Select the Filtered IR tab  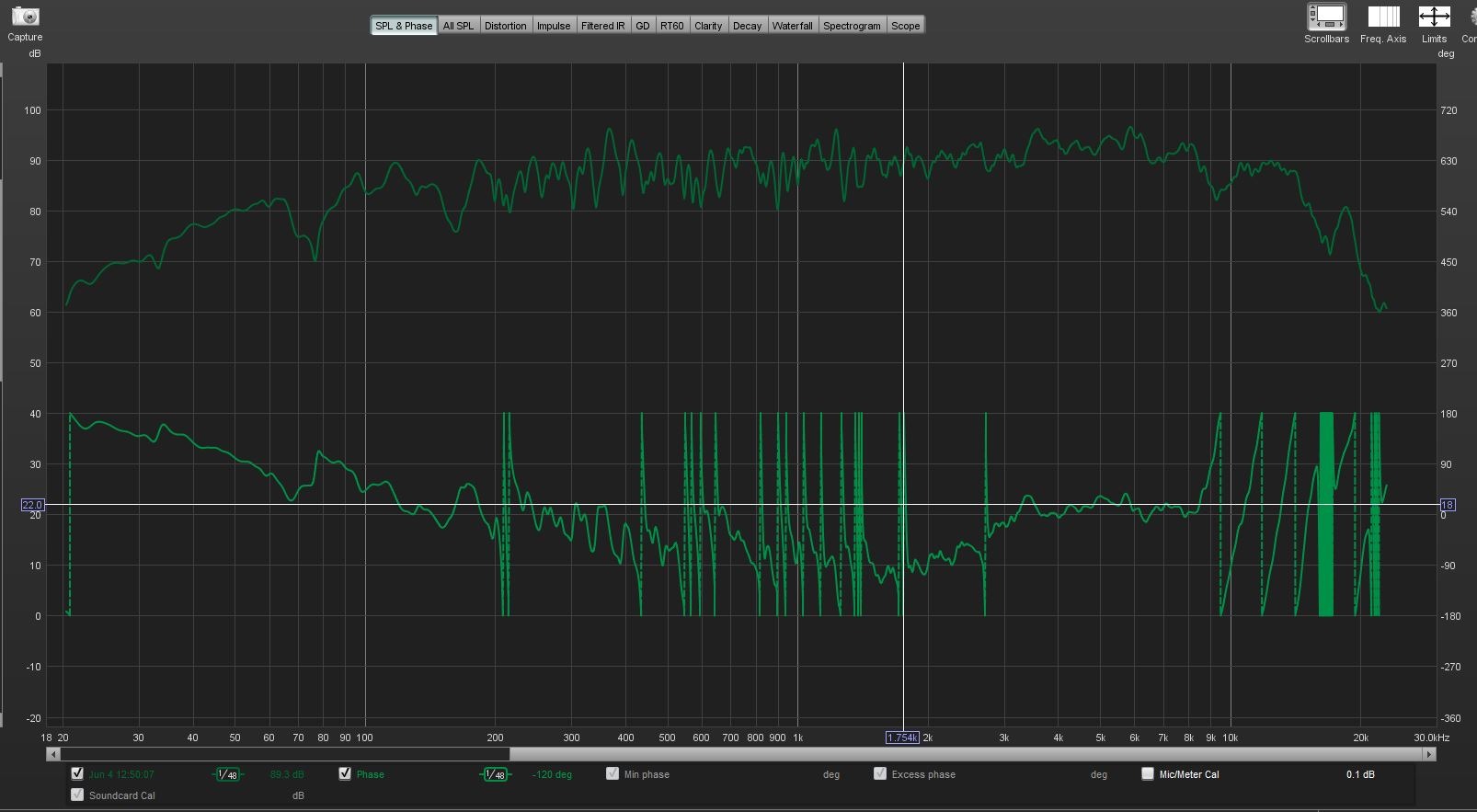tap(602, 26)
